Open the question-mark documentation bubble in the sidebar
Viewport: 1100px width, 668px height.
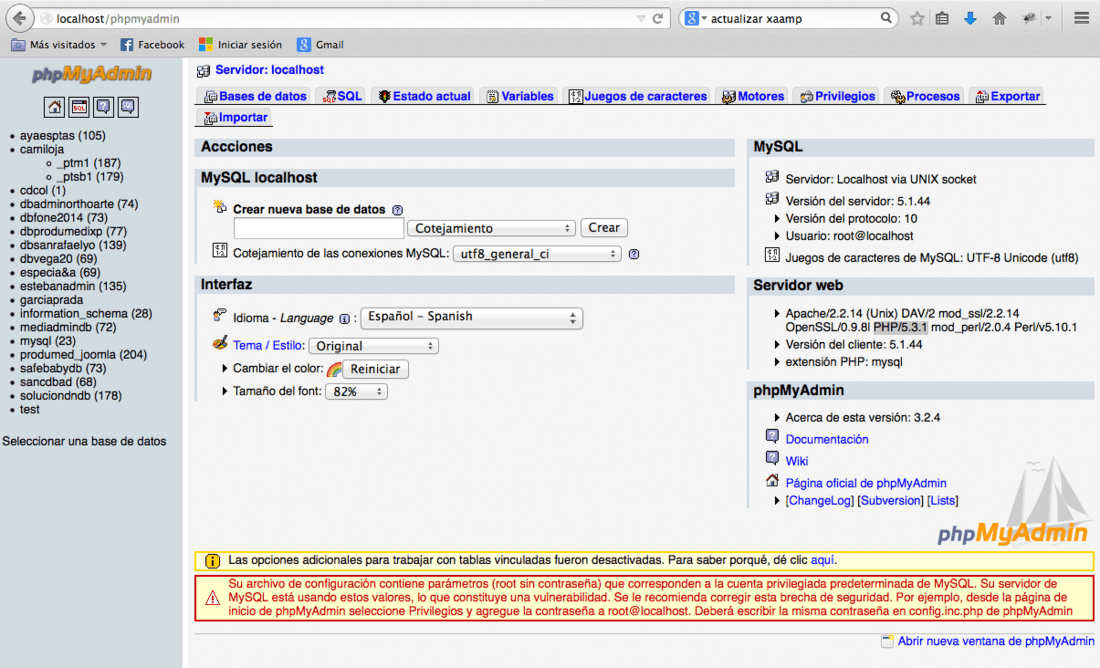pos(103,107)
